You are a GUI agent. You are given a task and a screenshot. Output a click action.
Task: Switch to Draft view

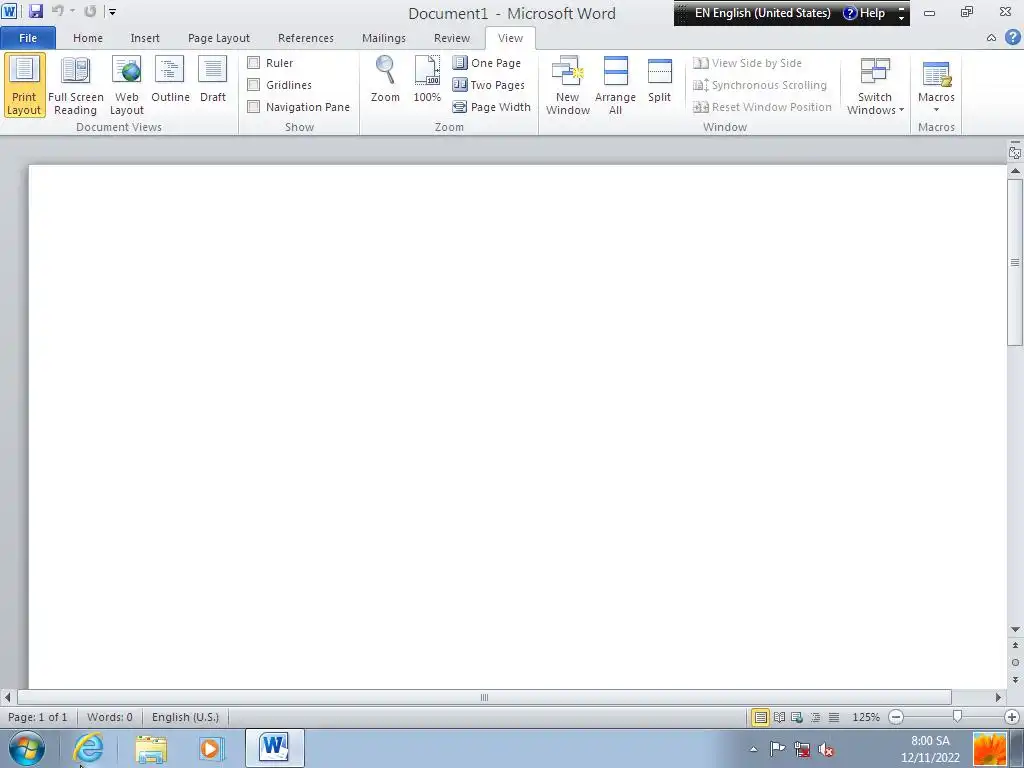point(213,80)
